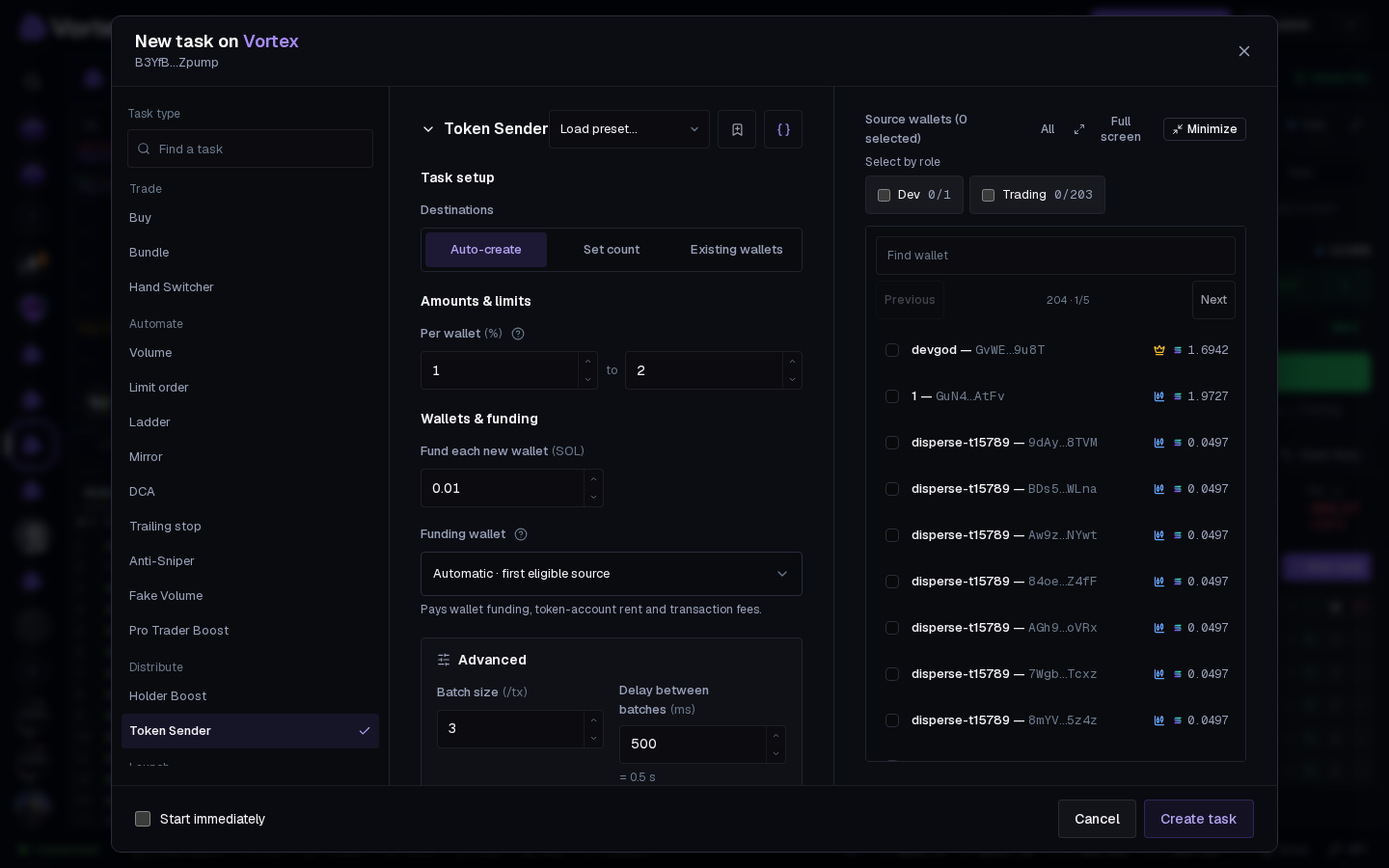This screenshot has width=1389, height=868.
Task: Click the checkmark on Token Sender item
Action: [365, 731]
